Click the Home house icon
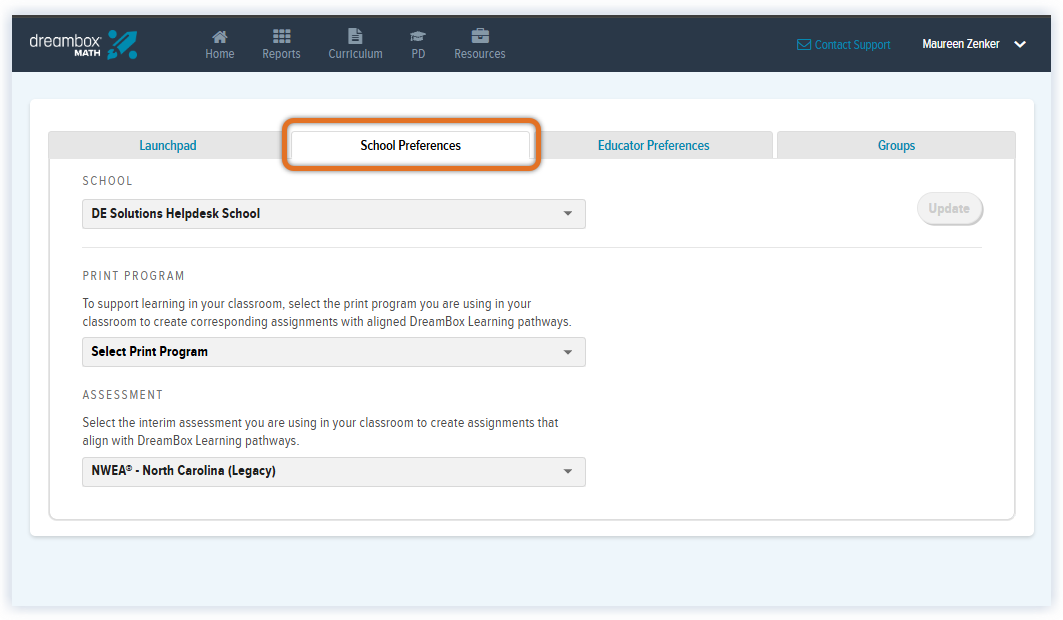 tap(220, 37)
